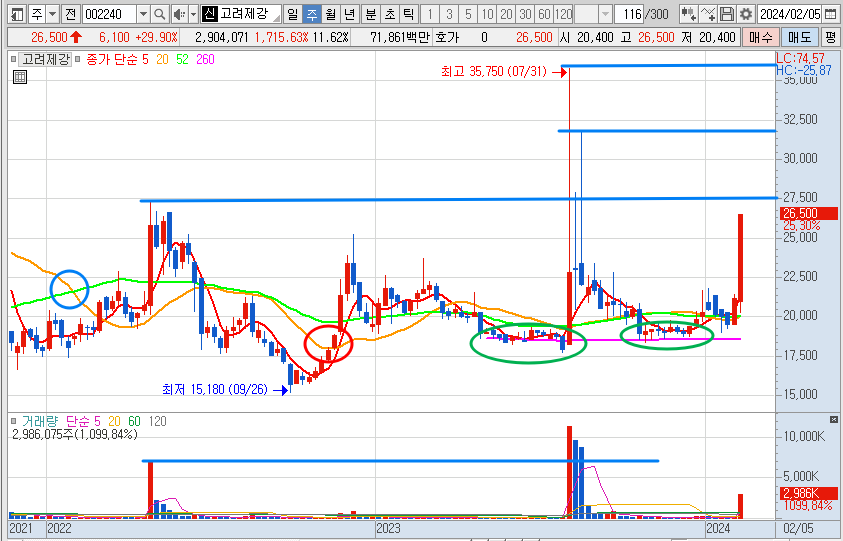
Task: Select the 초 second chart toggle
Action: coord(390,14)
